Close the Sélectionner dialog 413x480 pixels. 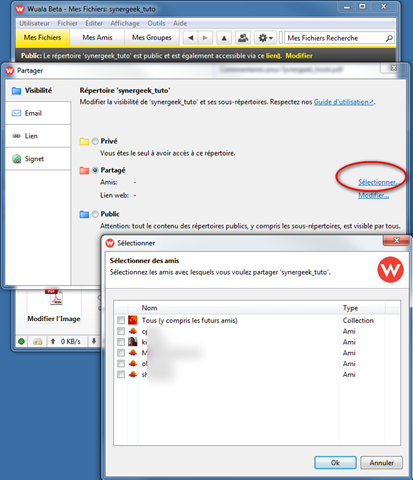(x=397, y=240)
